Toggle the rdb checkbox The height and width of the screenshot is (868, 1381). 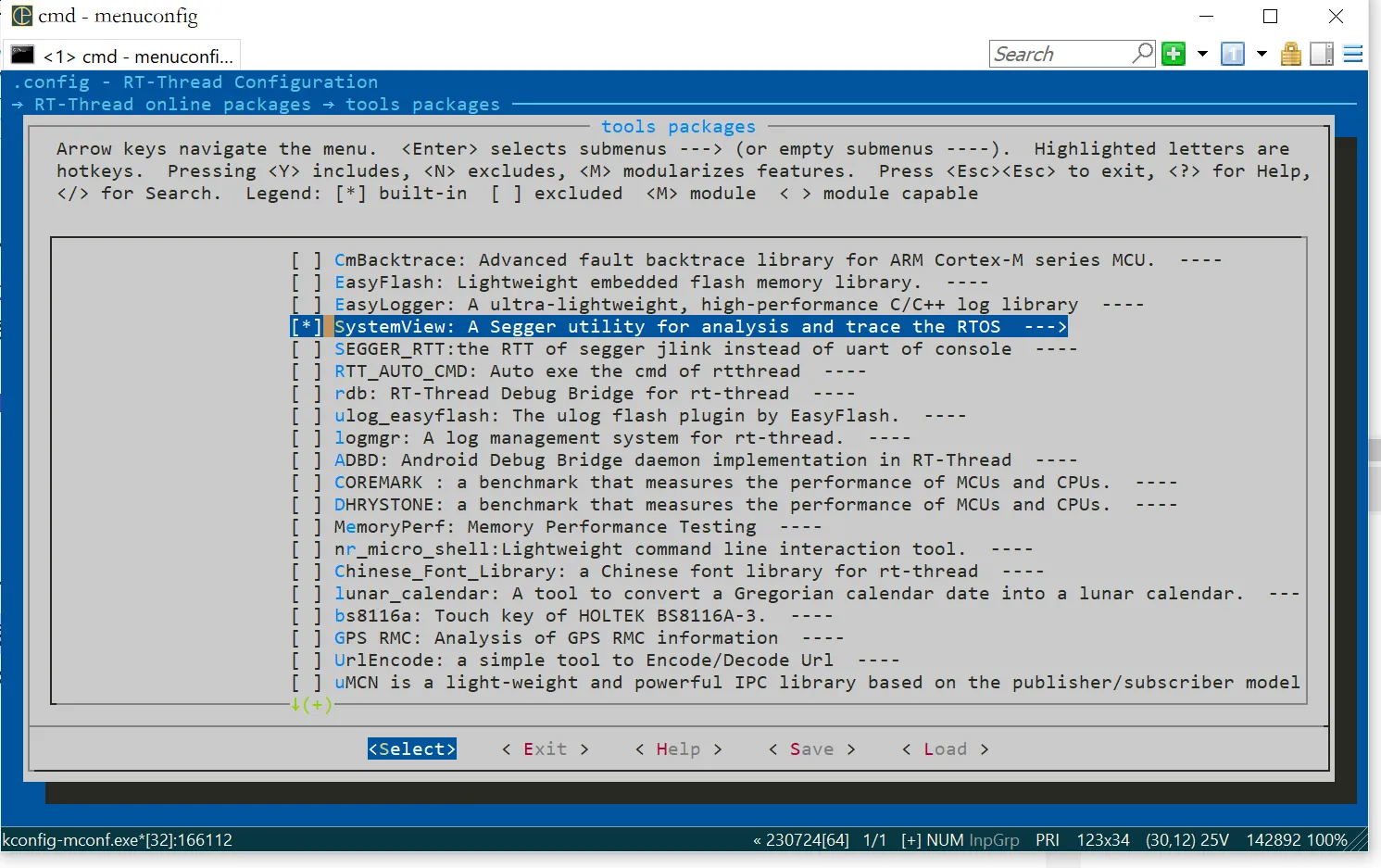click(x=307, y=394)
